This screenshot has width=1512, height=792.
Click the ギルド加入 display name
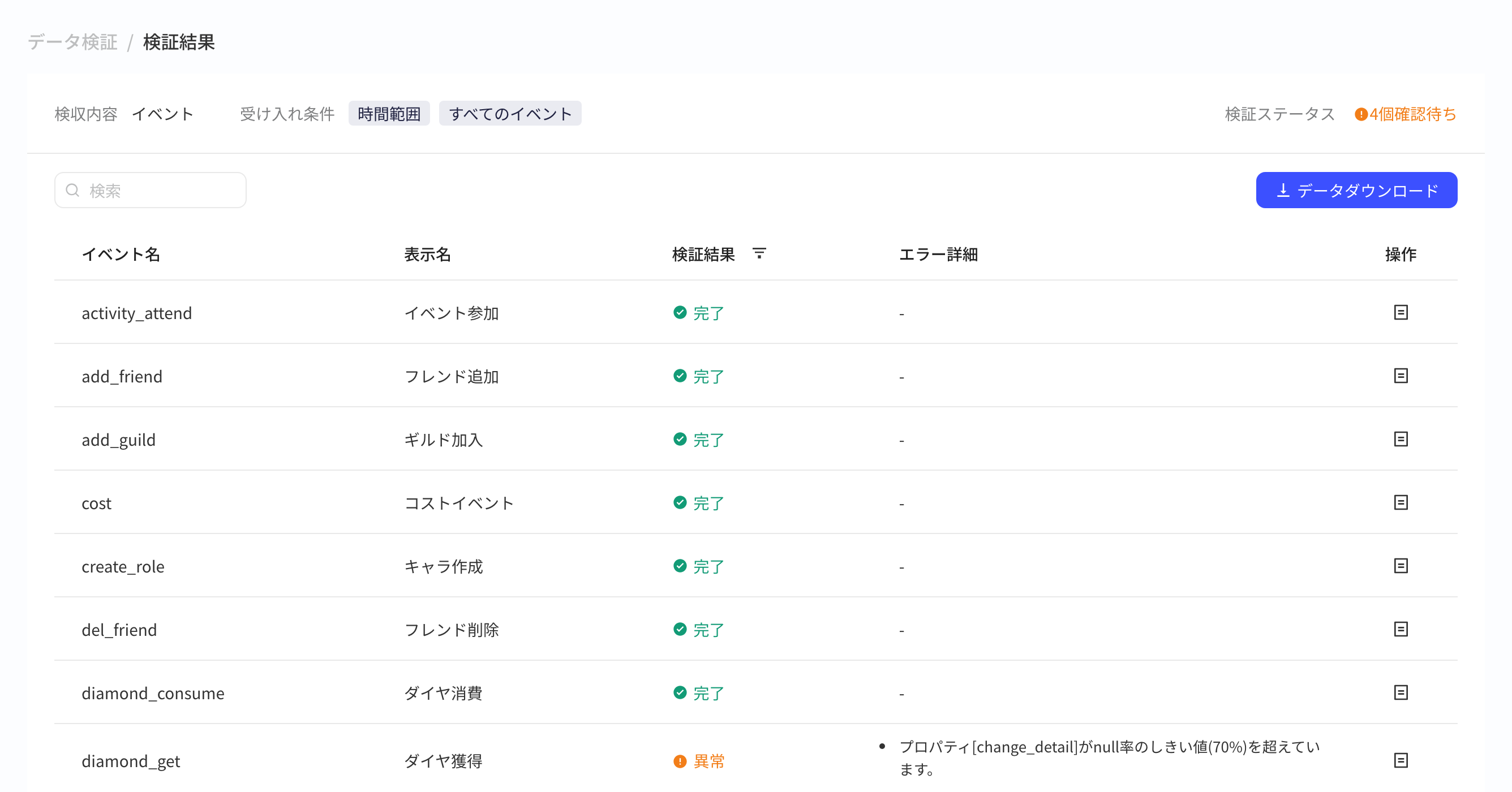click(x=443, y=440)
